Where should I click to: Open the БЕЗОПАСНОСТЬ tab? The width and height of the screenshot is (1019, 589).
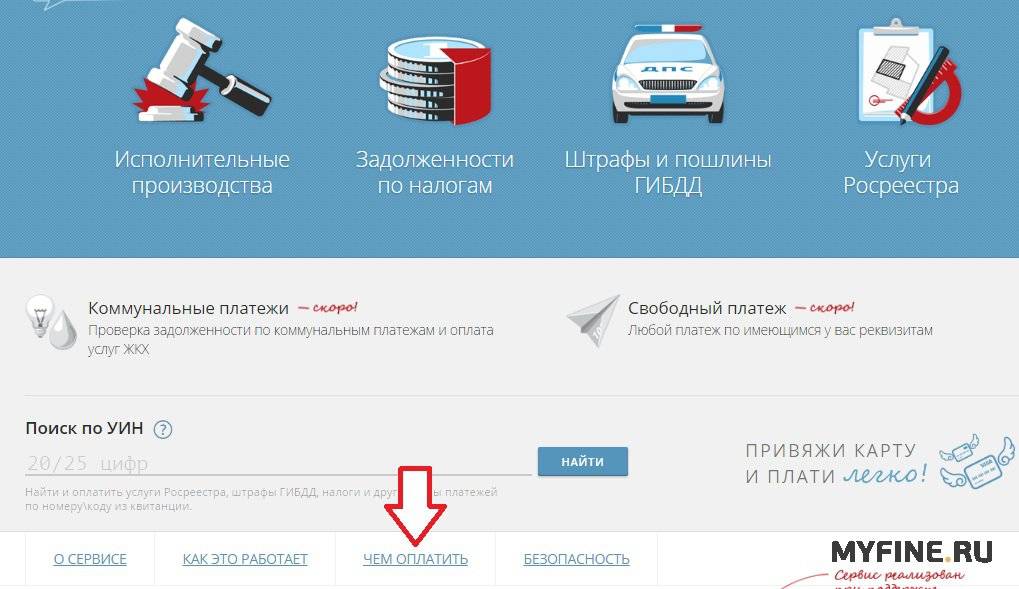tap(576, 559)
